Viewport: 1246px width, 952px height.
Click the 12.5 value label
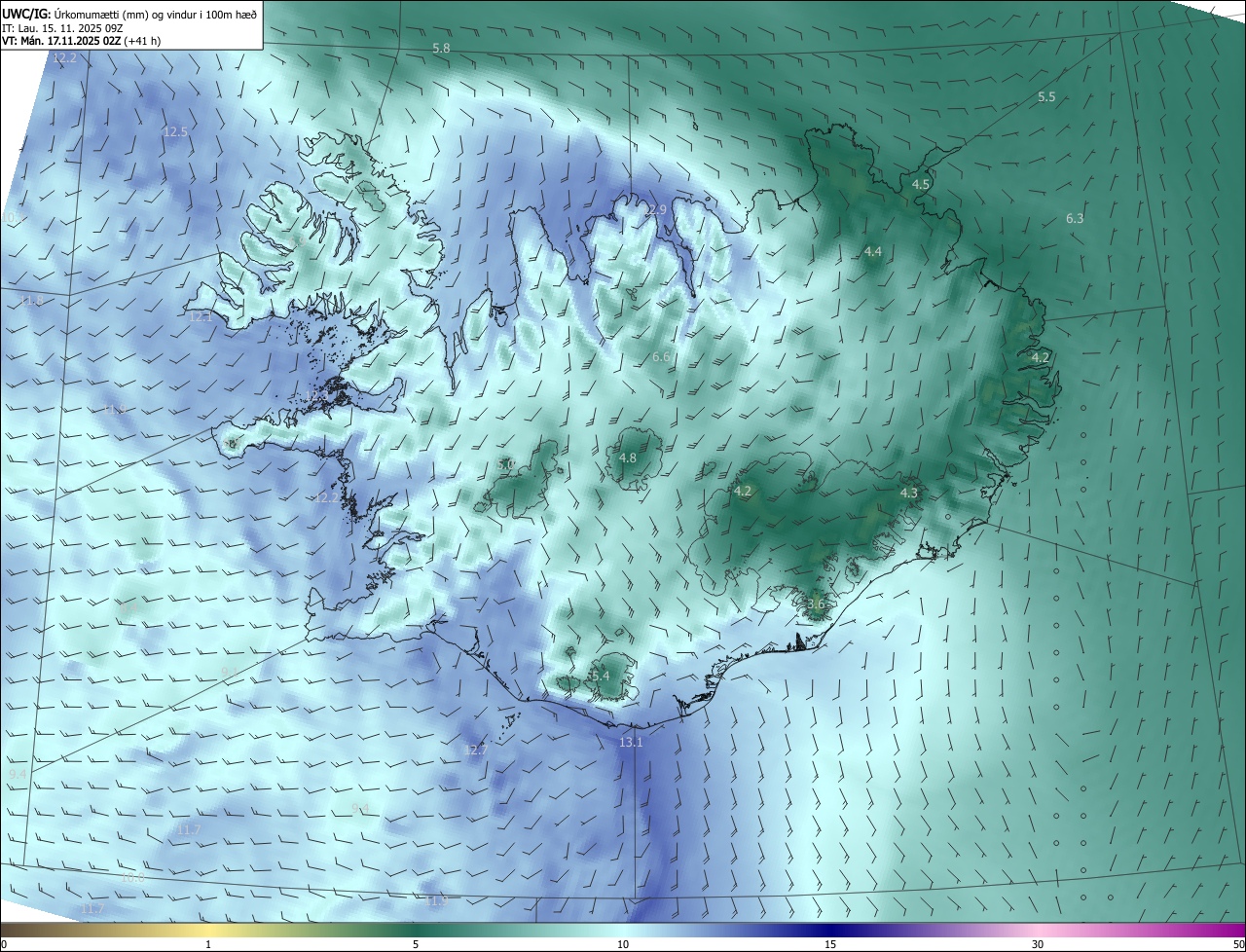click(175, 131)
